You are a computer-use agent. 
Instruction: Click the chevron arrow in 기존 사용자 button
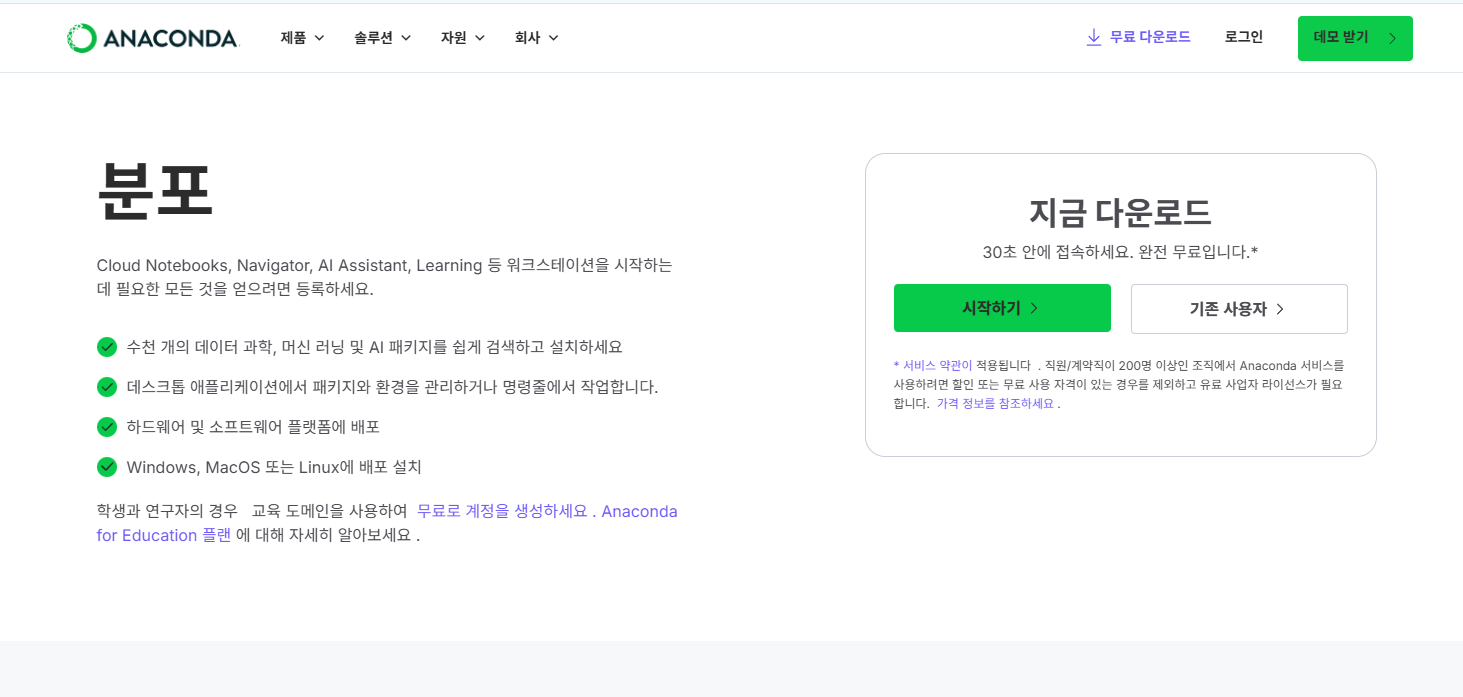pos(1280,309)
